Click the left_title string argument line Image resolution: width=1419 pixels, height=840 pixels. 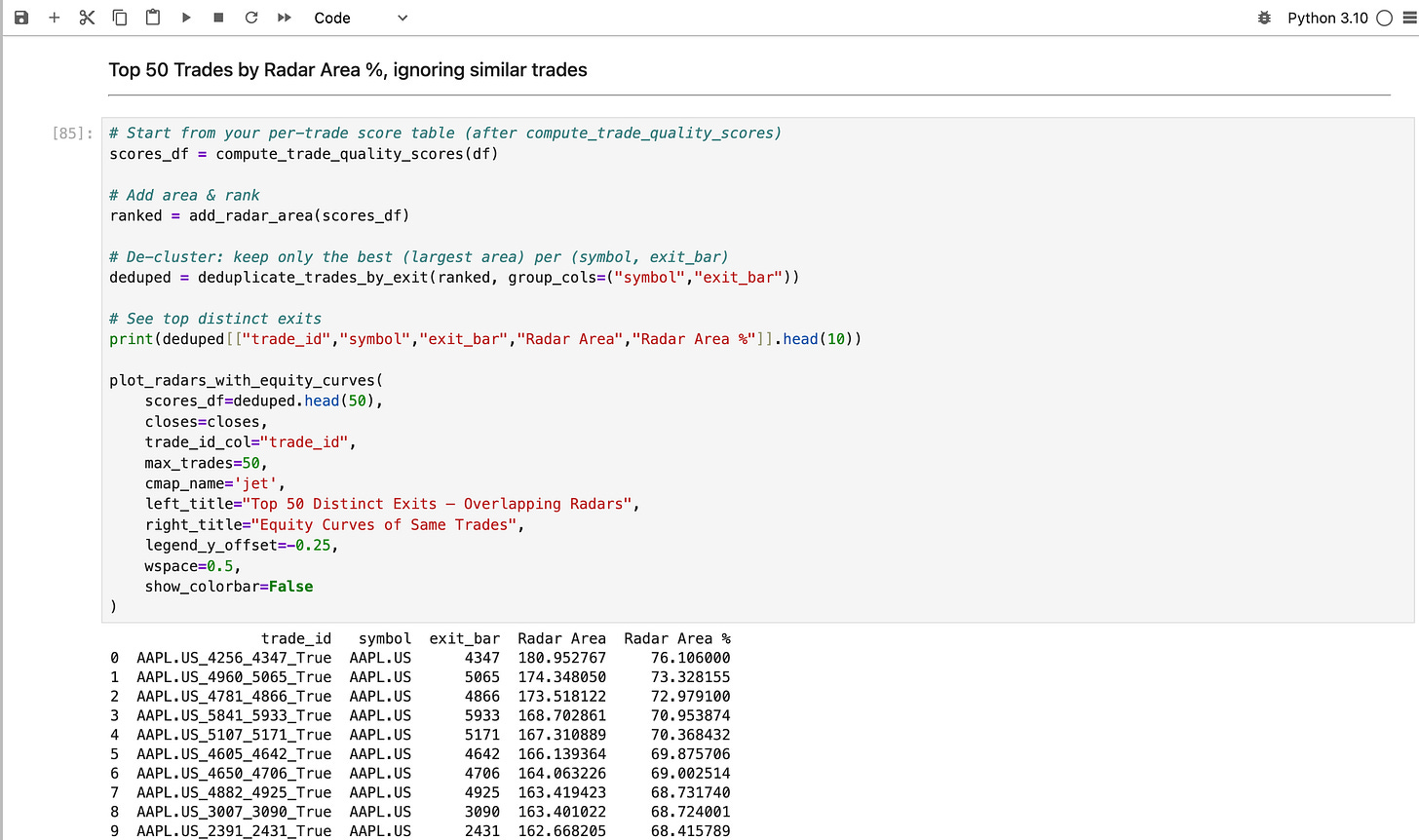coord(392,504)
